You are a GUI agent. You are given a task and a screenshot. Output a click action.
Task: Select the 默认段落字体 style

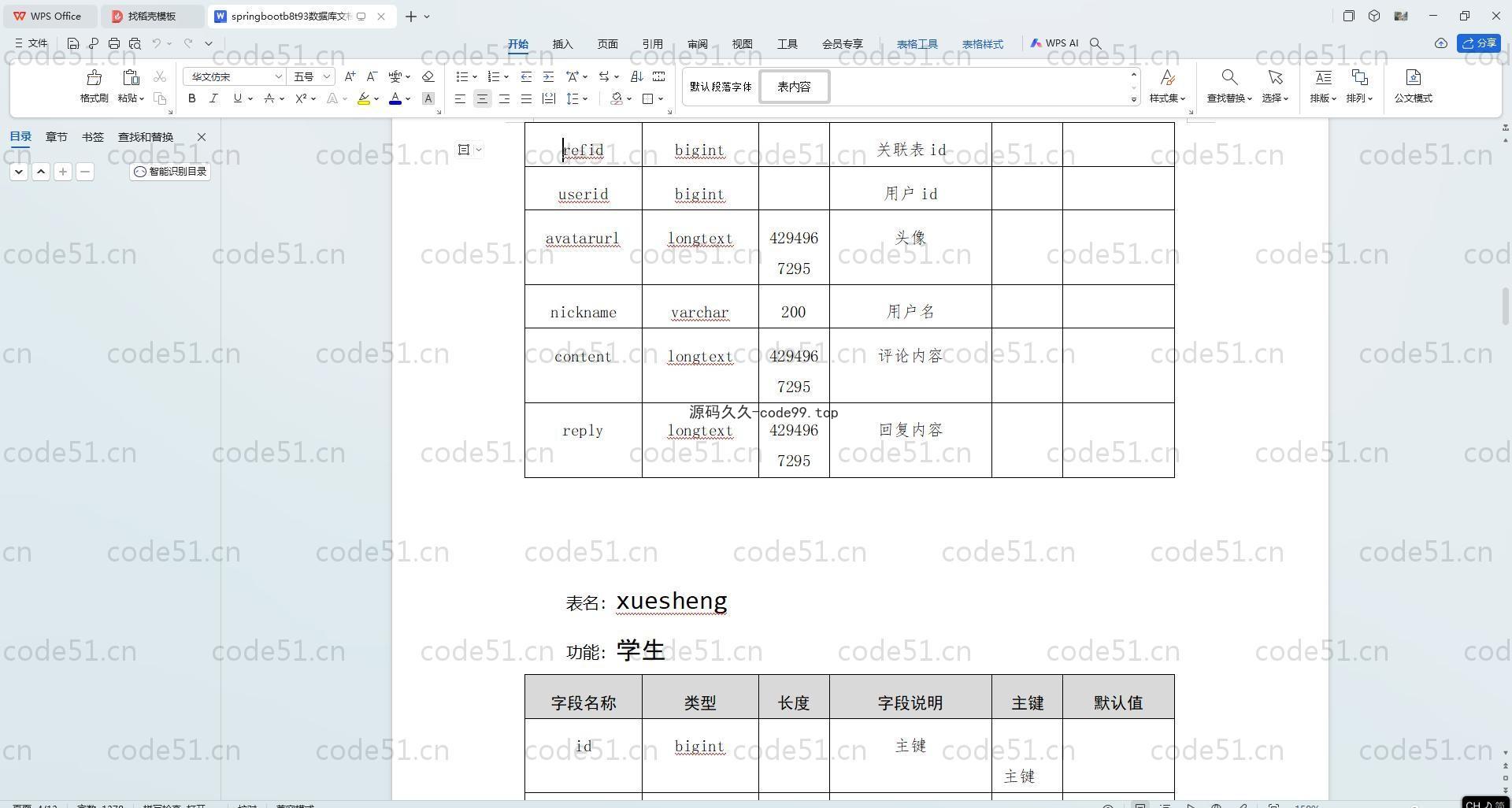(x=721, y=87)
